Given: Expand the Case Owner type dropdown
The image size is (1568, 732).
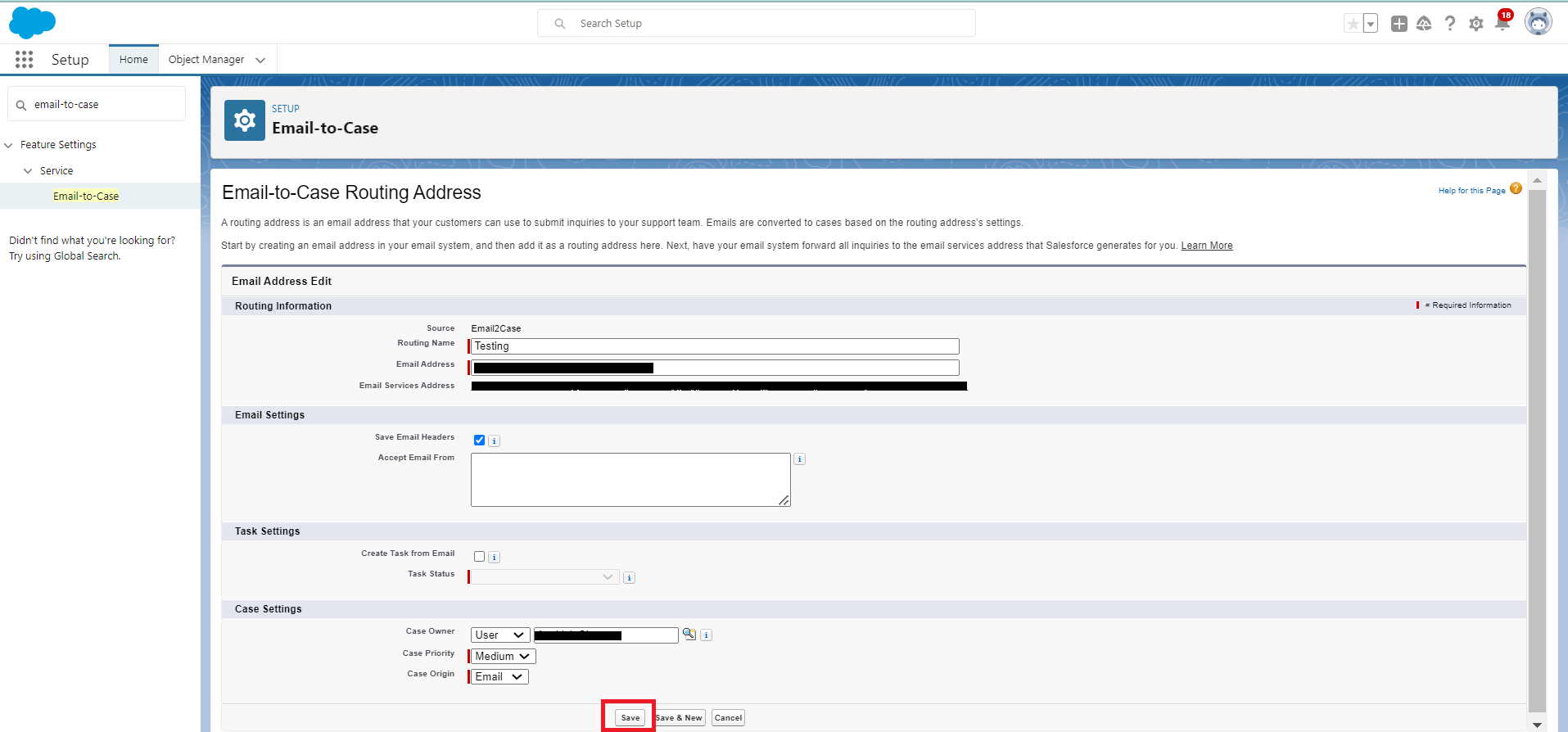Looking at the screenshot, I should click(x=499, y=635).
